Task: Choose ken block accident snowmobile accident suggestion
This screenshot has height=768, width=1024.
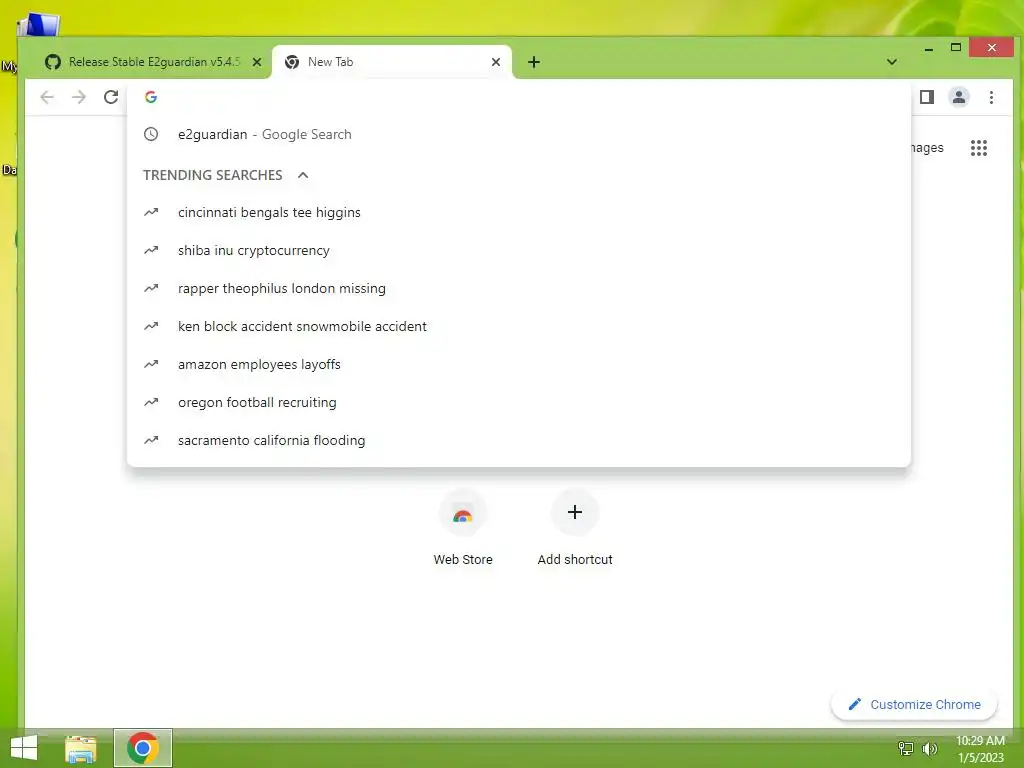Action: 519,326
